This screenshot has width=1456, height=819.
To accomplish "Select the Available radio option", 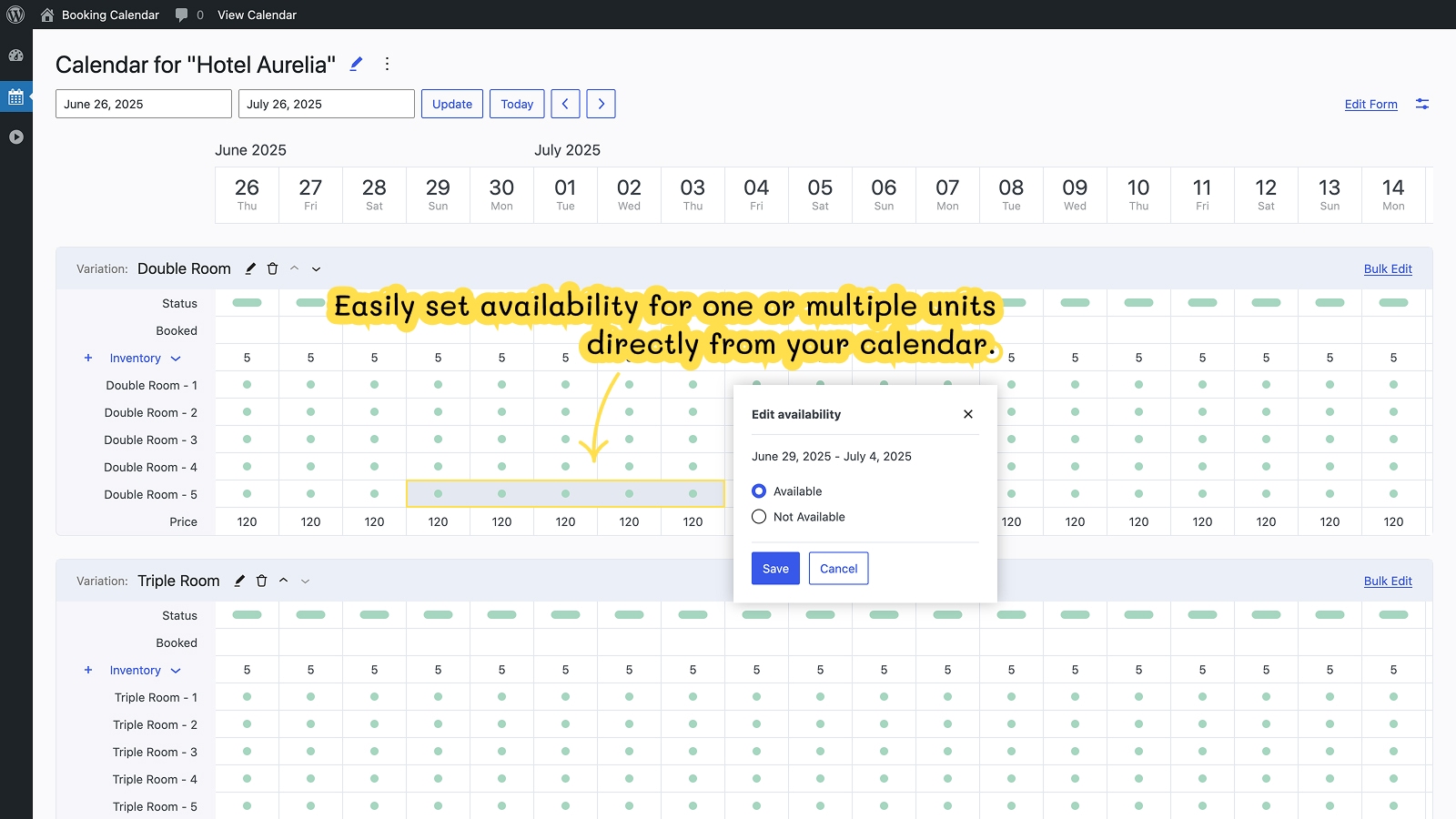I will click(759, 491).
